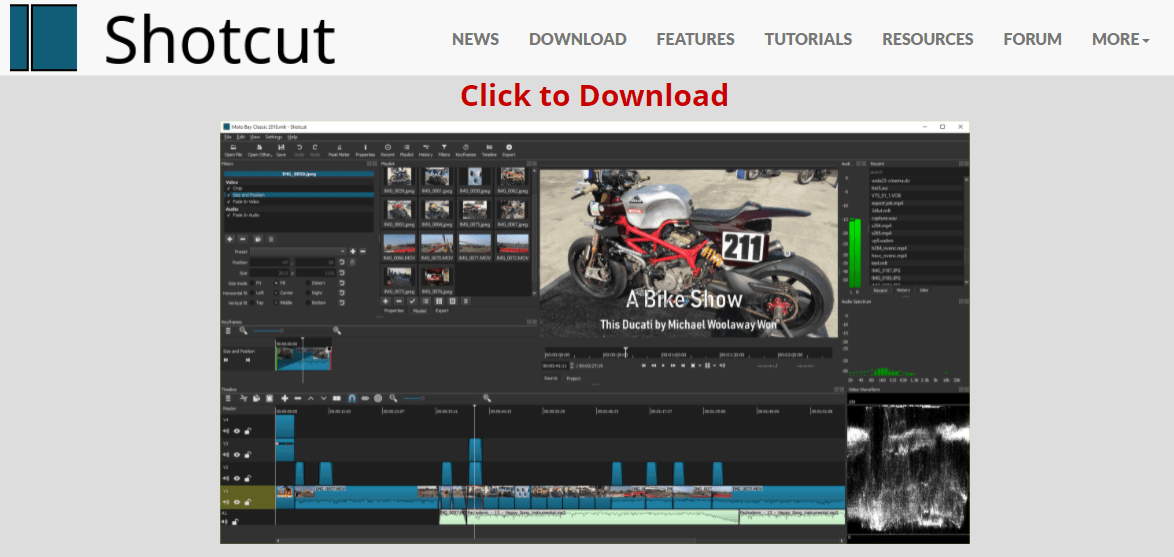The image size is (1174, 557).
Task: Lock track V1 with its padlock icon
Action: (248, 502)
